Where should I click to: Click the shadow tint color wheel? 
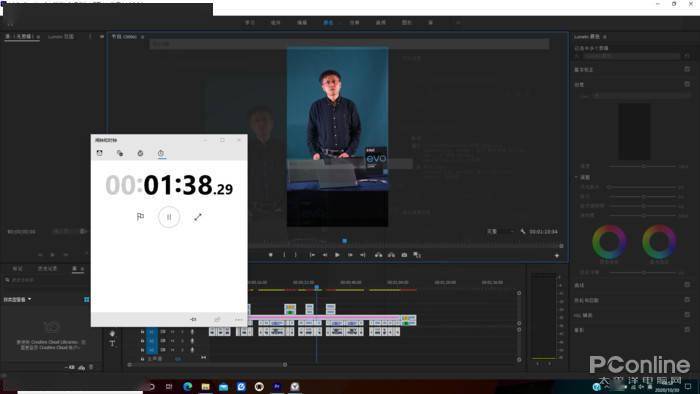pos(609,242)
